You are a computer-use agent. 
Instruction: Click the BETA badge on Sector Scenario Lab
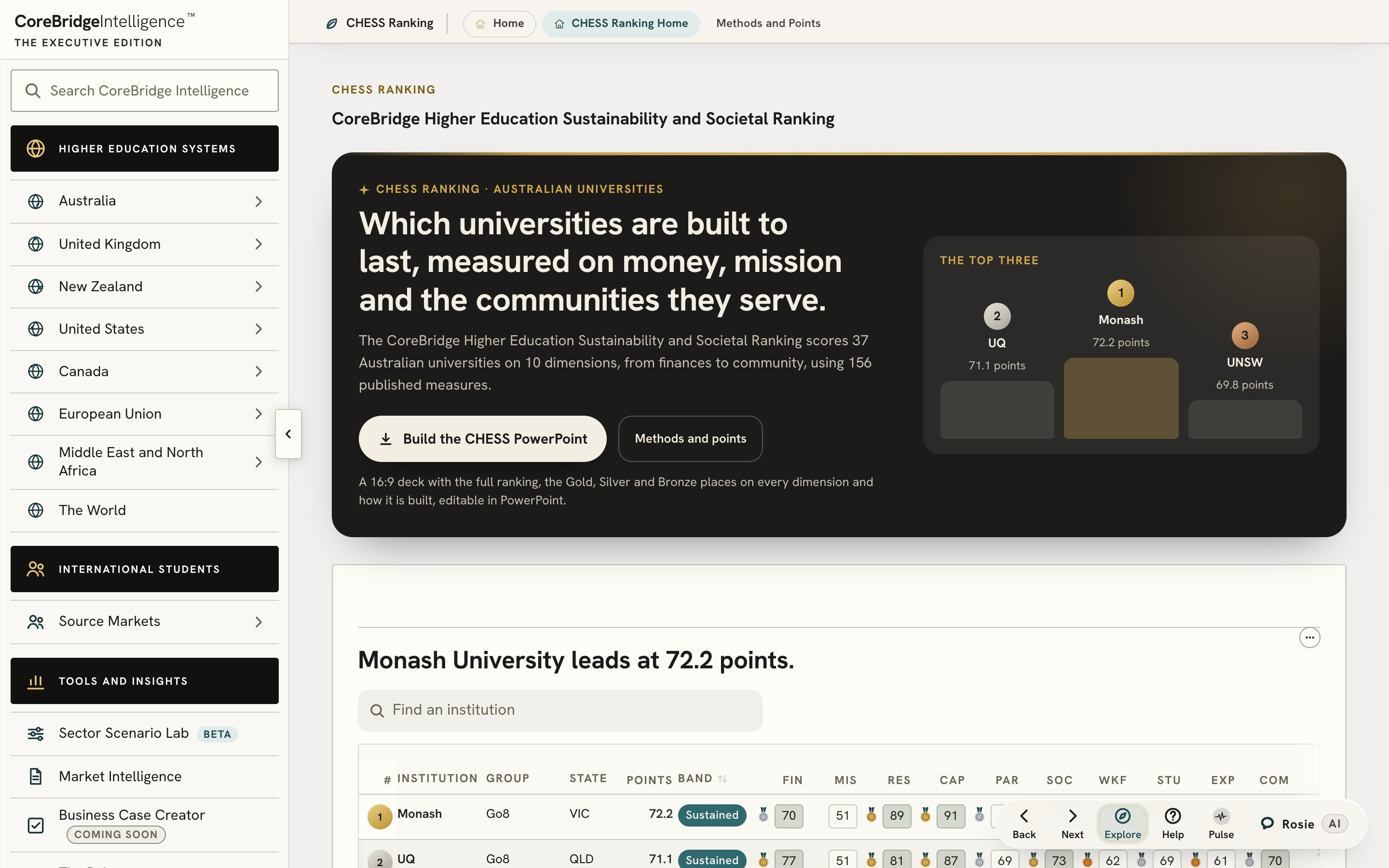point(217,734)
